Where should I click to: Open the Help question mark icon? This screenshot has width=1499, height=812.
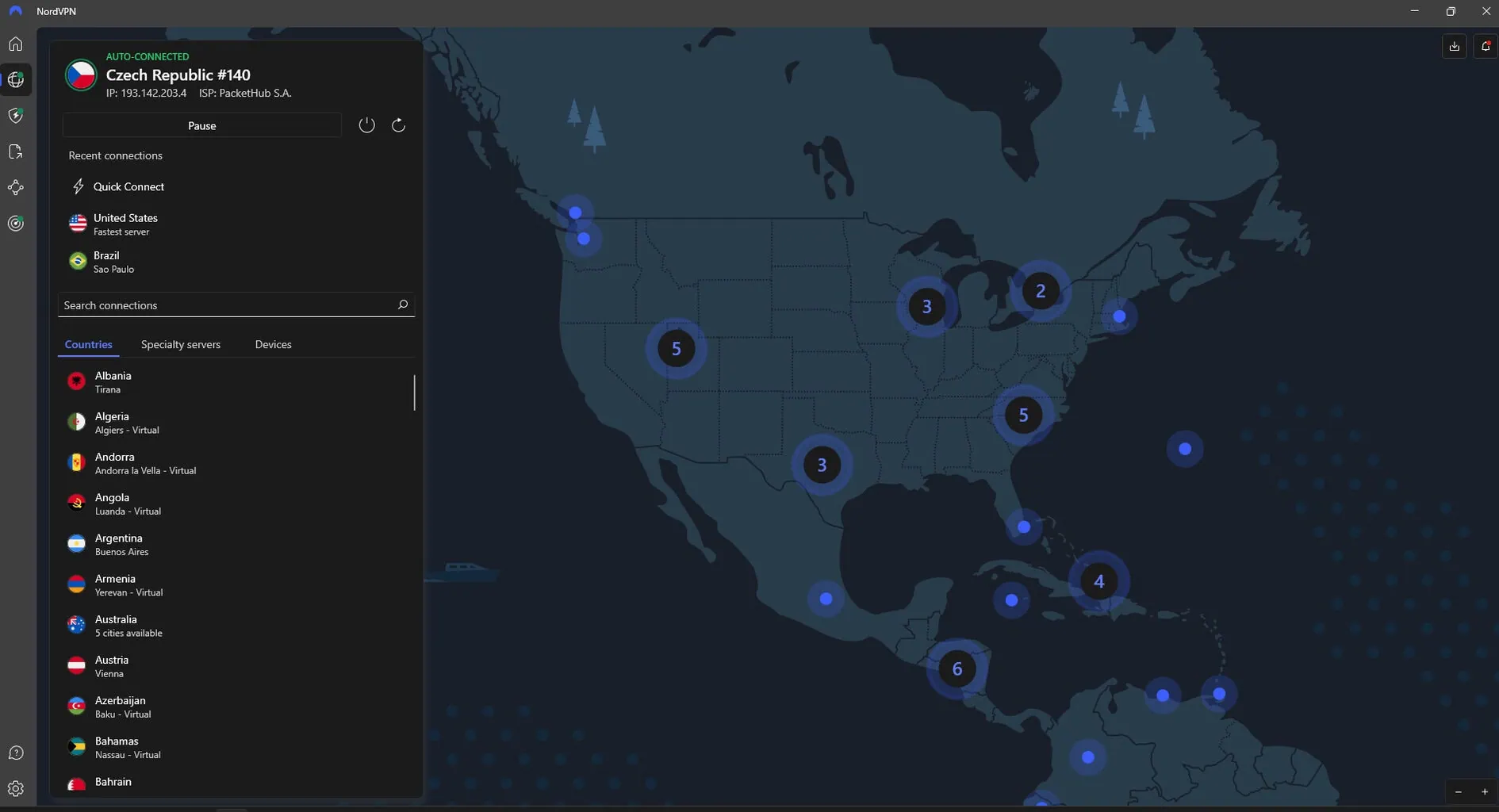point(16,753)
